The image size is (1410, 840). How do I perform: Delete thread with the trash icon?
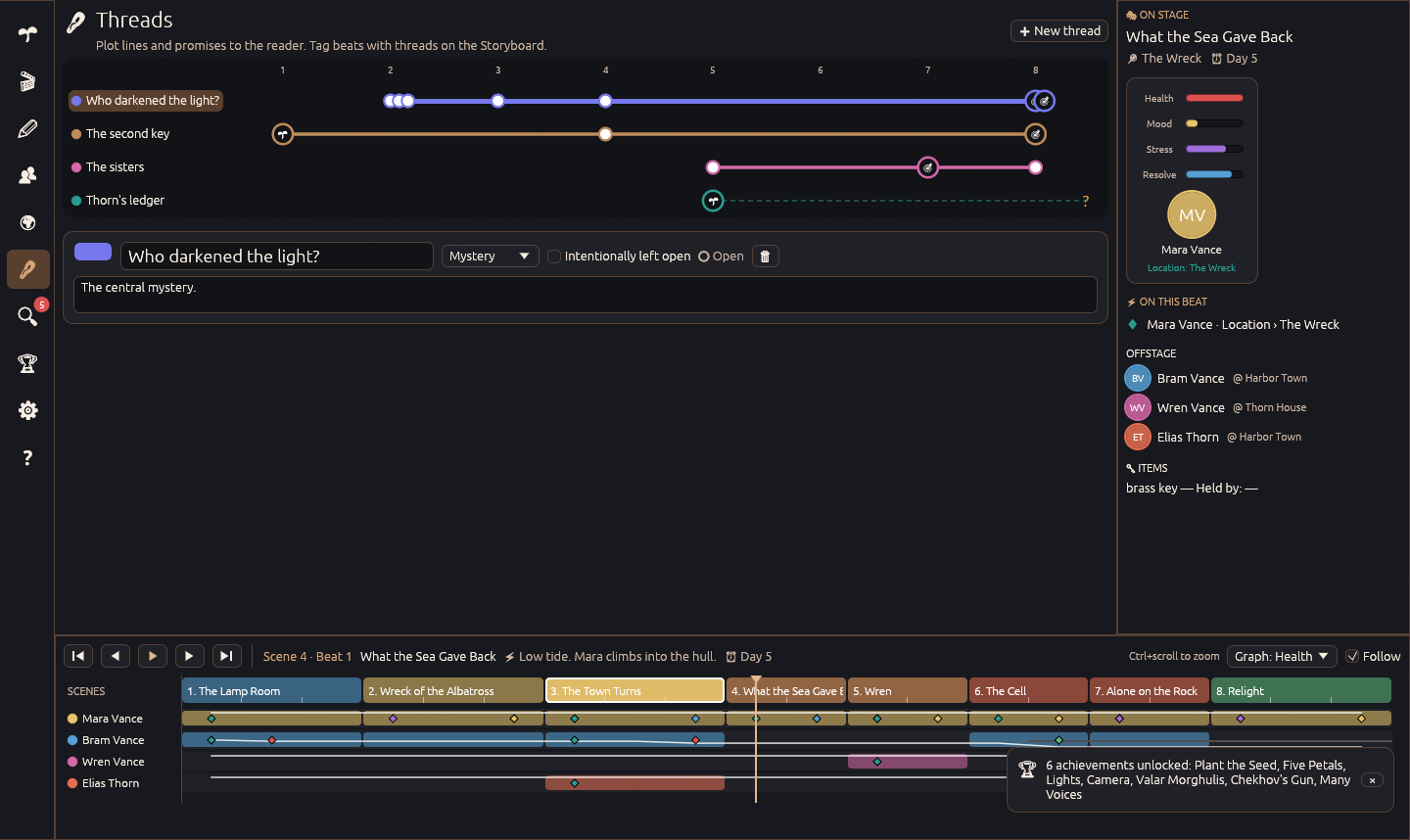tap(765, 257)
